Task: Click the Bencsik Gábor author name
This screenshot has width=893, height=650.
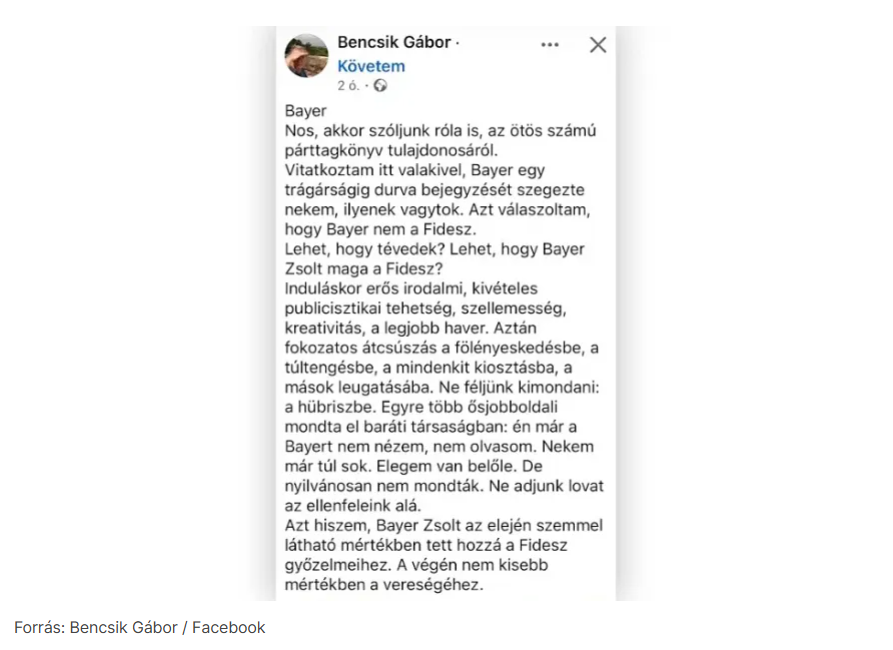Action: click(x=395, y=43)
